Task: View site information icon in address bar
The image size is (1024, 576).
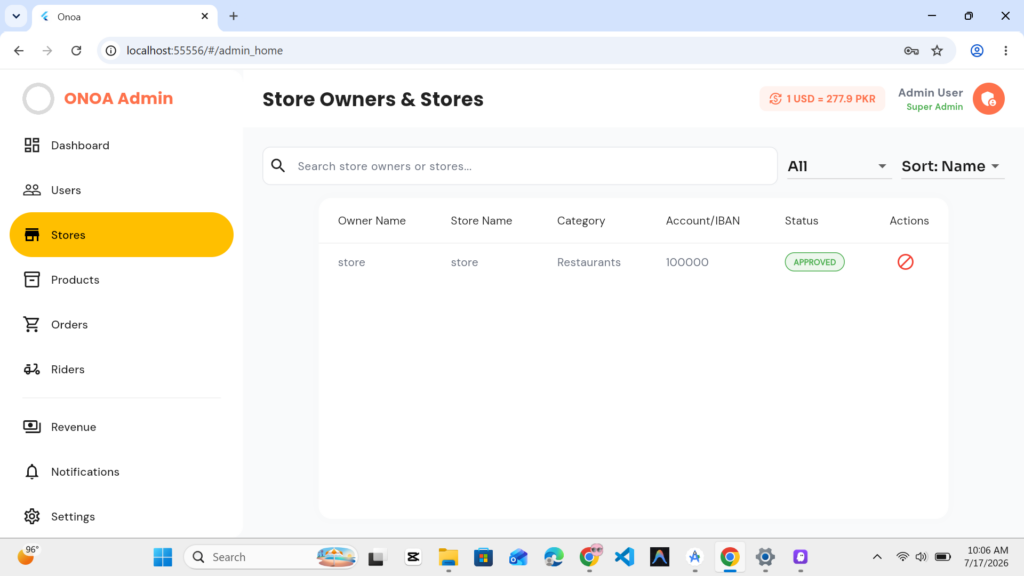Action: (x=111, y=50)
